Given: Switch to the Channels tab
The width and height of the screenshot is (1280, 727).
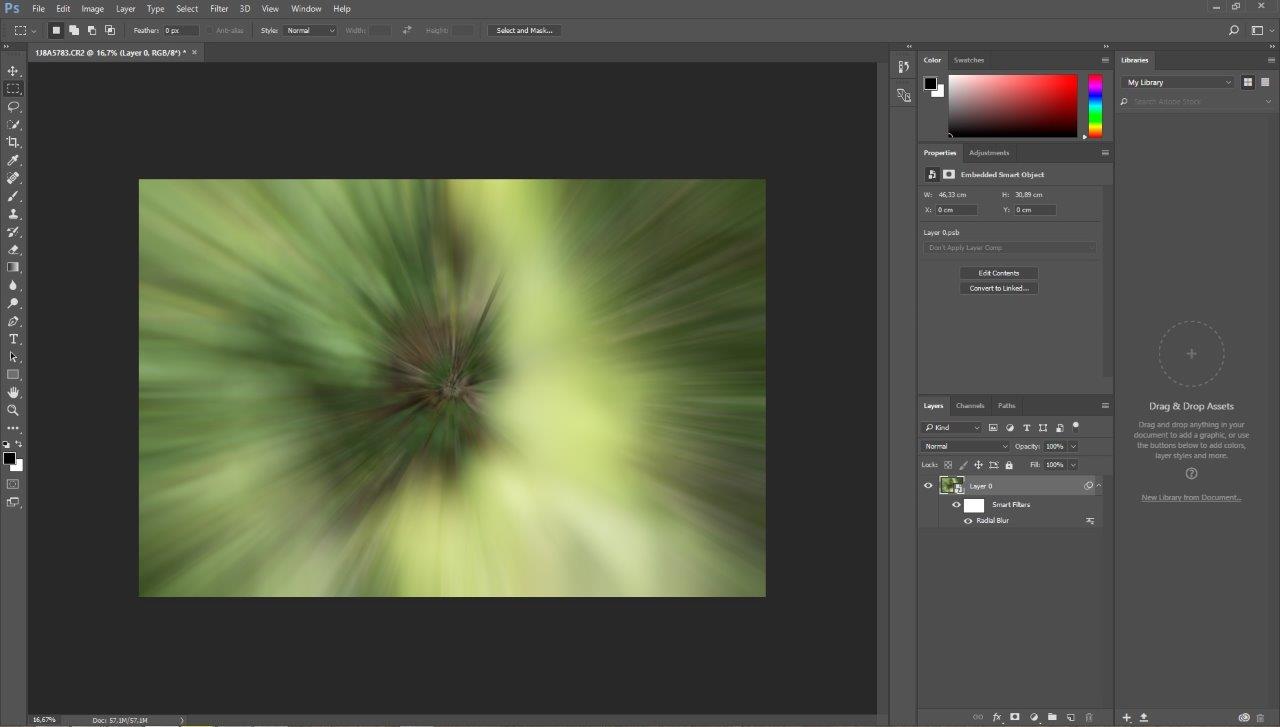Looking at the screenshot, I should [x=969, y=406].
